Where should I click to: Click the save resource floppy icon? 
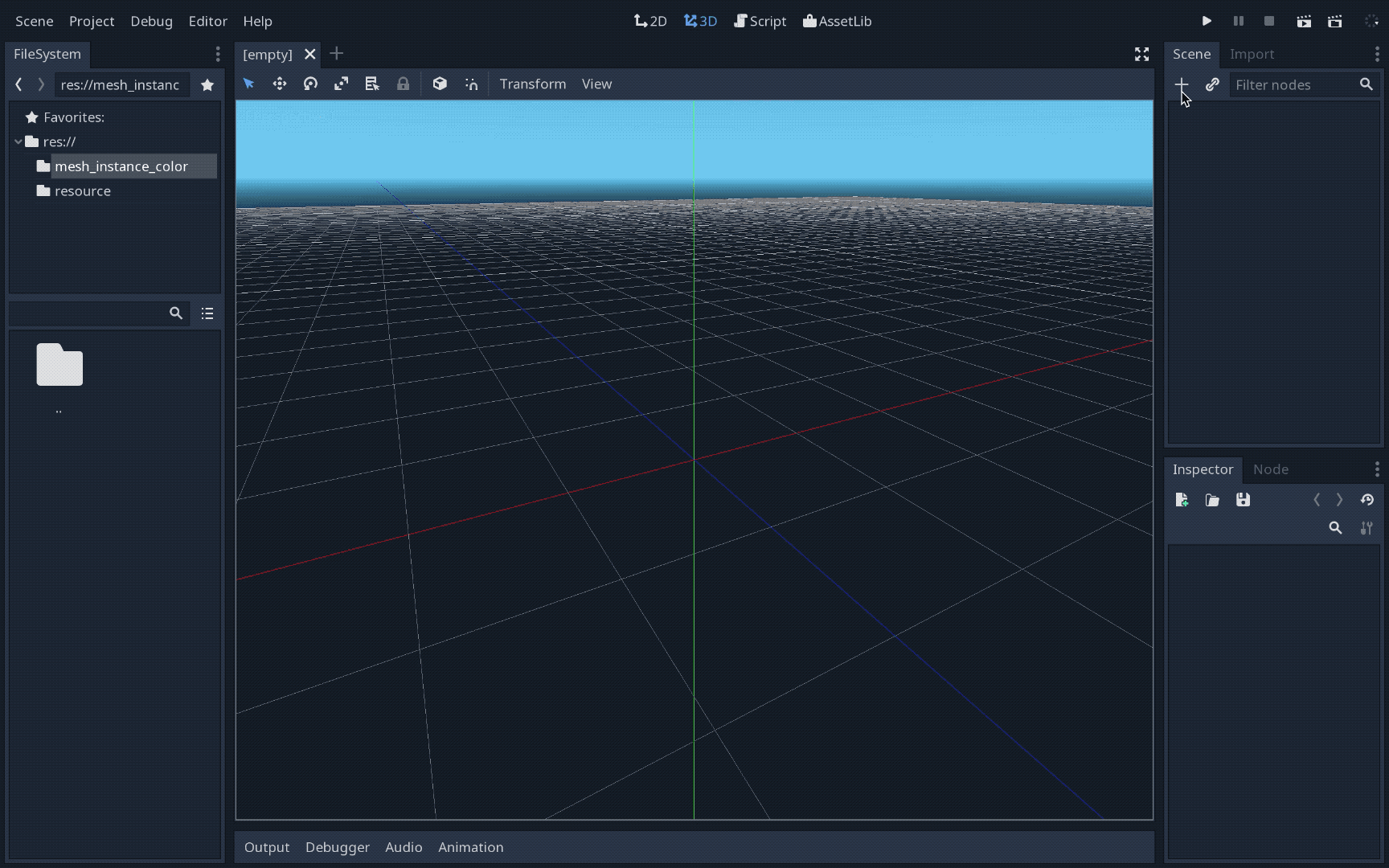[x=1243, y=500]
